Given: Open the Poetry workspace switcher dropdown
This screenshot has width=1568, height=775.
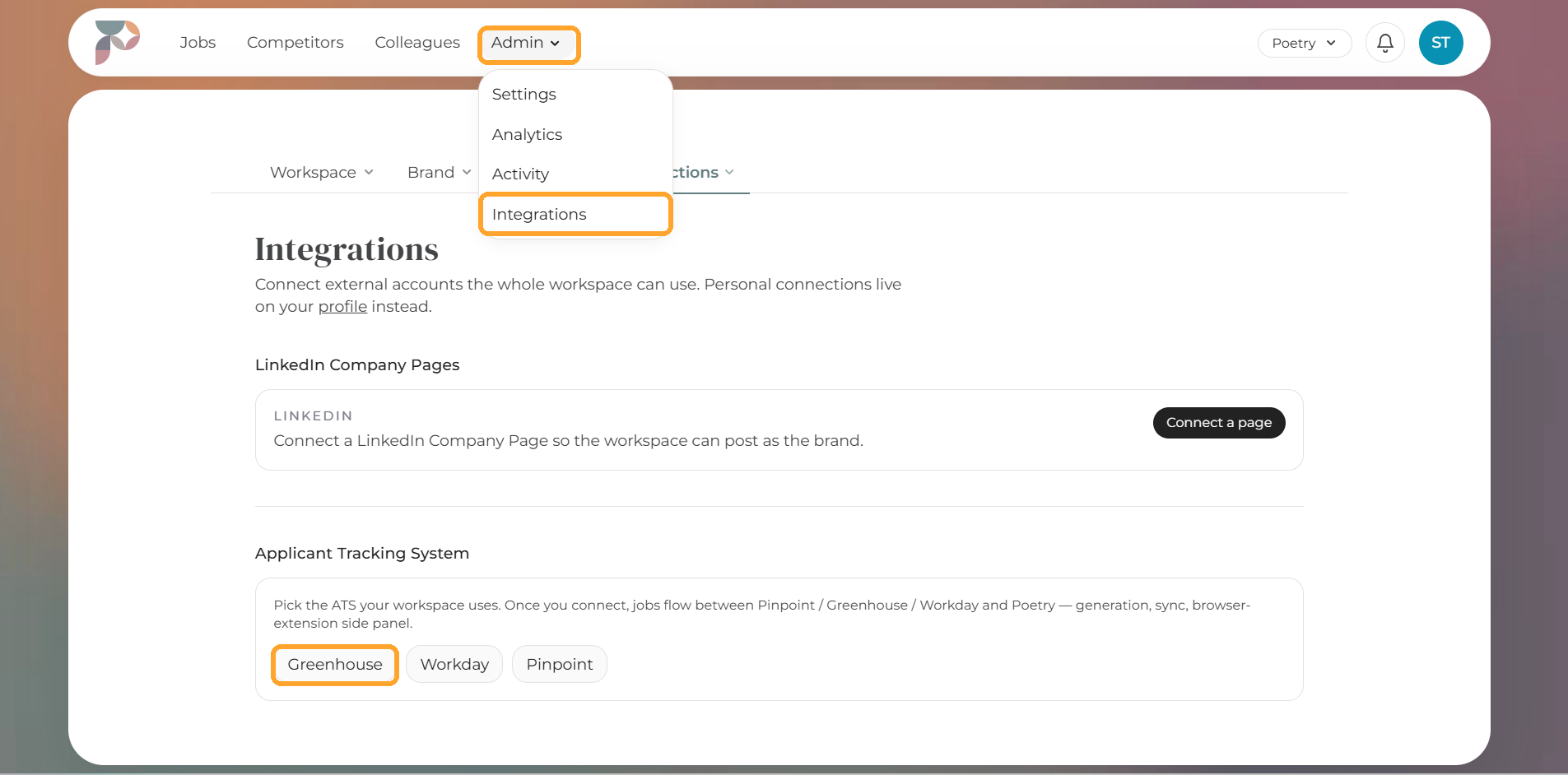Looking at the screenshot, I should 1304,44.
